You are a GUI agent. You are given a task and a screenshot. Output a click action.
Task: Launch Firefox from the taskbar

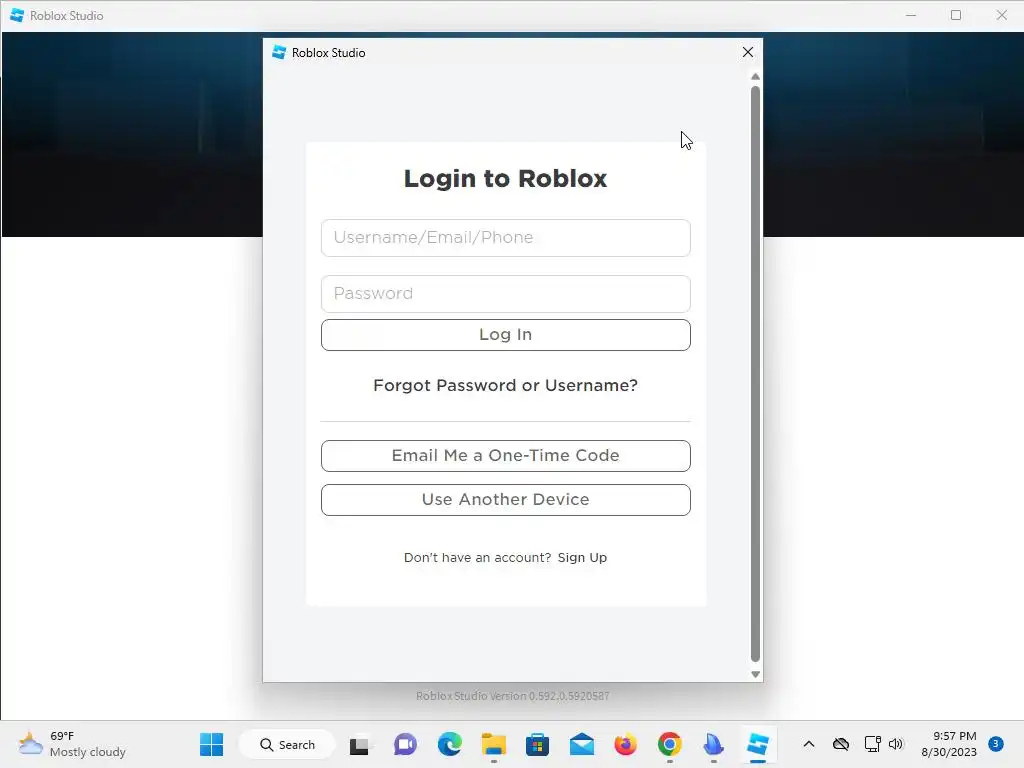(625, 744)
